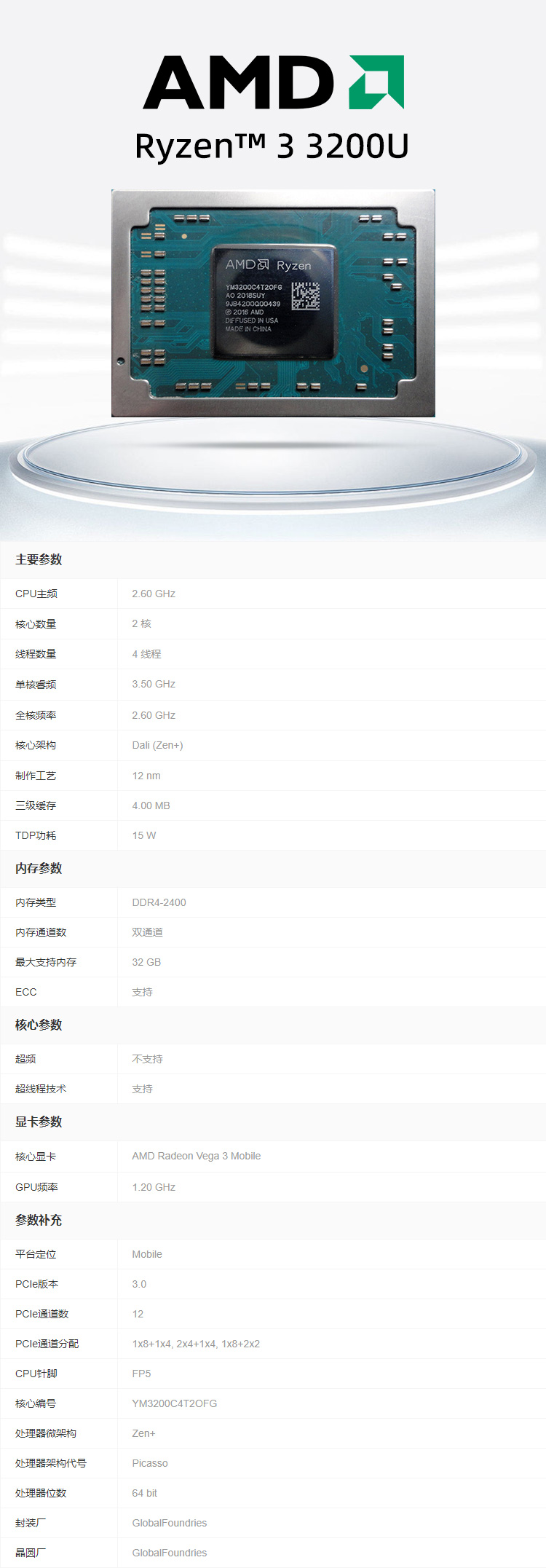Click the '12 nm' process value
This screenshot has width=546, height=1568.
pos(146,776)
